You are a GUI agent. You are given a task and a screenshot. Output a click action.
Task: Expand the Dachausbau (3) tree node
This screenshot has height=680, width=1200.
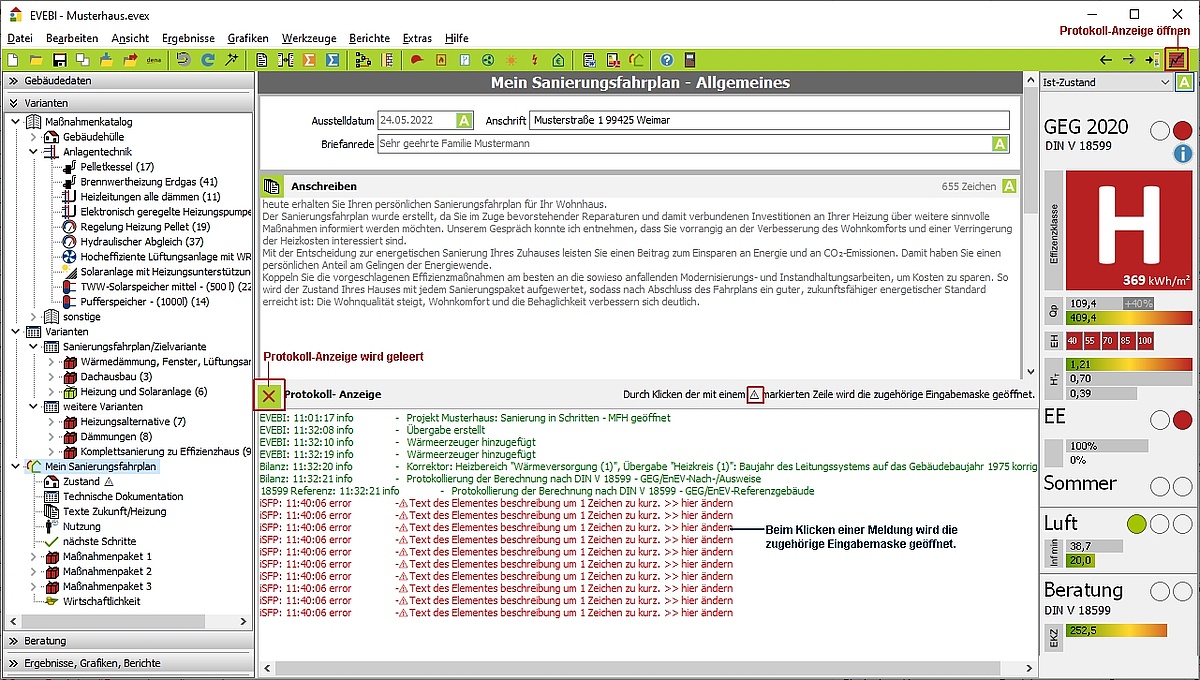(x=51, y=376)
